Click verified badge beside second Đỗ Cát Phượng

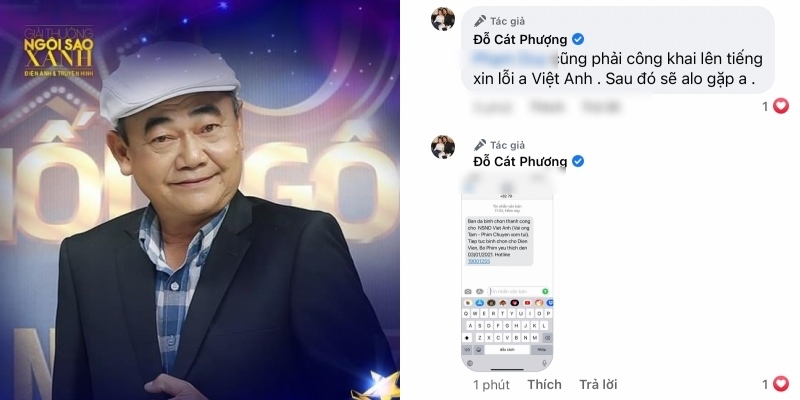tap(578, 161)
